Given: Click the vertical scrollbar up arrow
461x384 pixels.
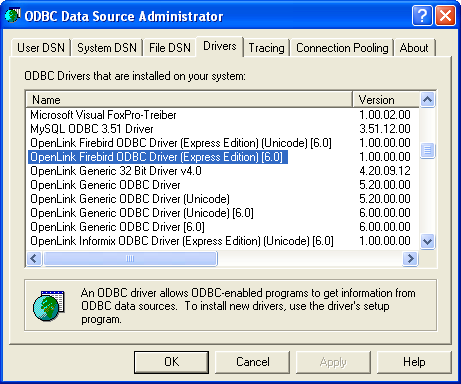Looking at the screenshot, I should pyautogui.click(x=427, y=99).
